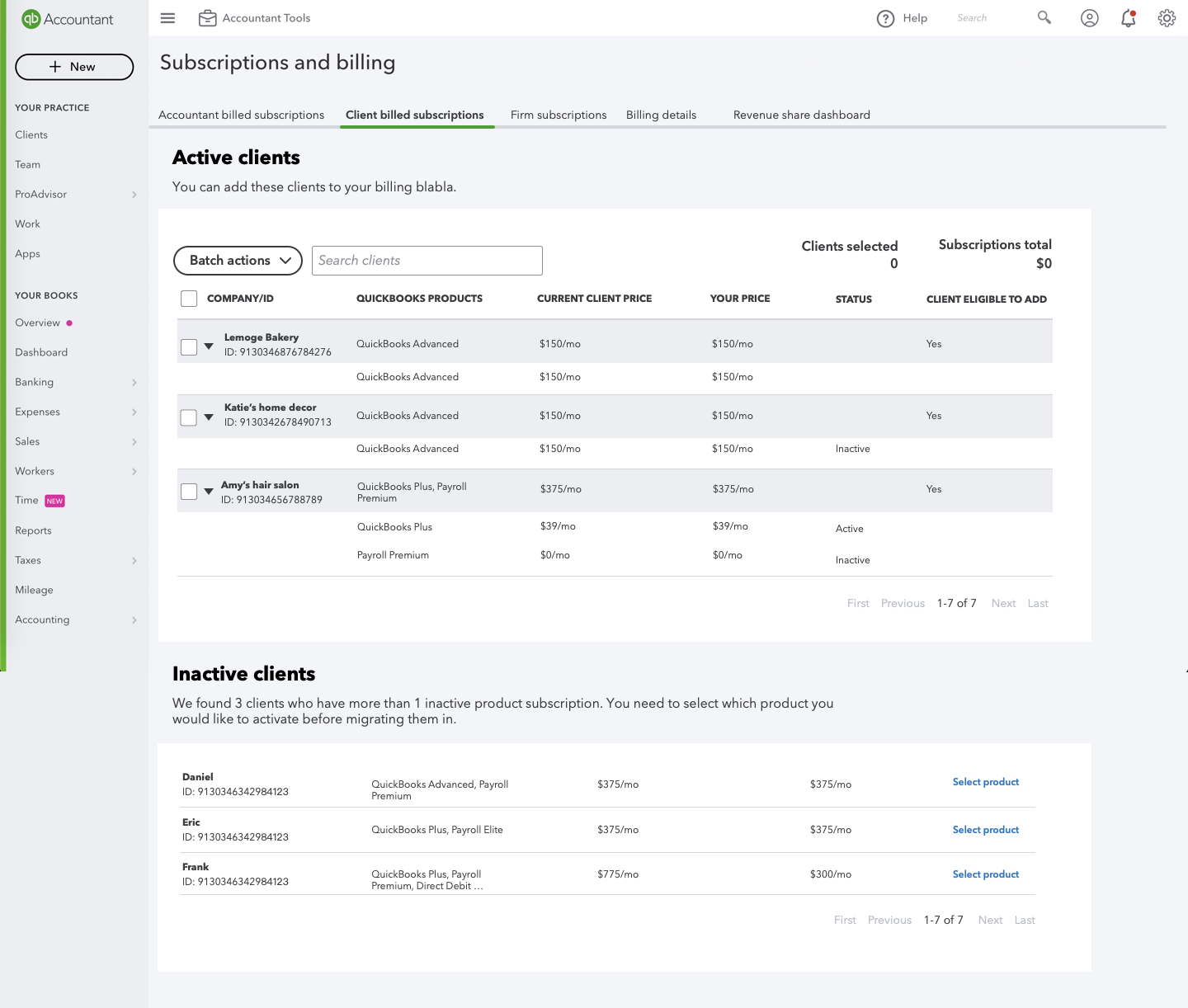
Task: Select all clients with header checkbox
Action: 189,299
